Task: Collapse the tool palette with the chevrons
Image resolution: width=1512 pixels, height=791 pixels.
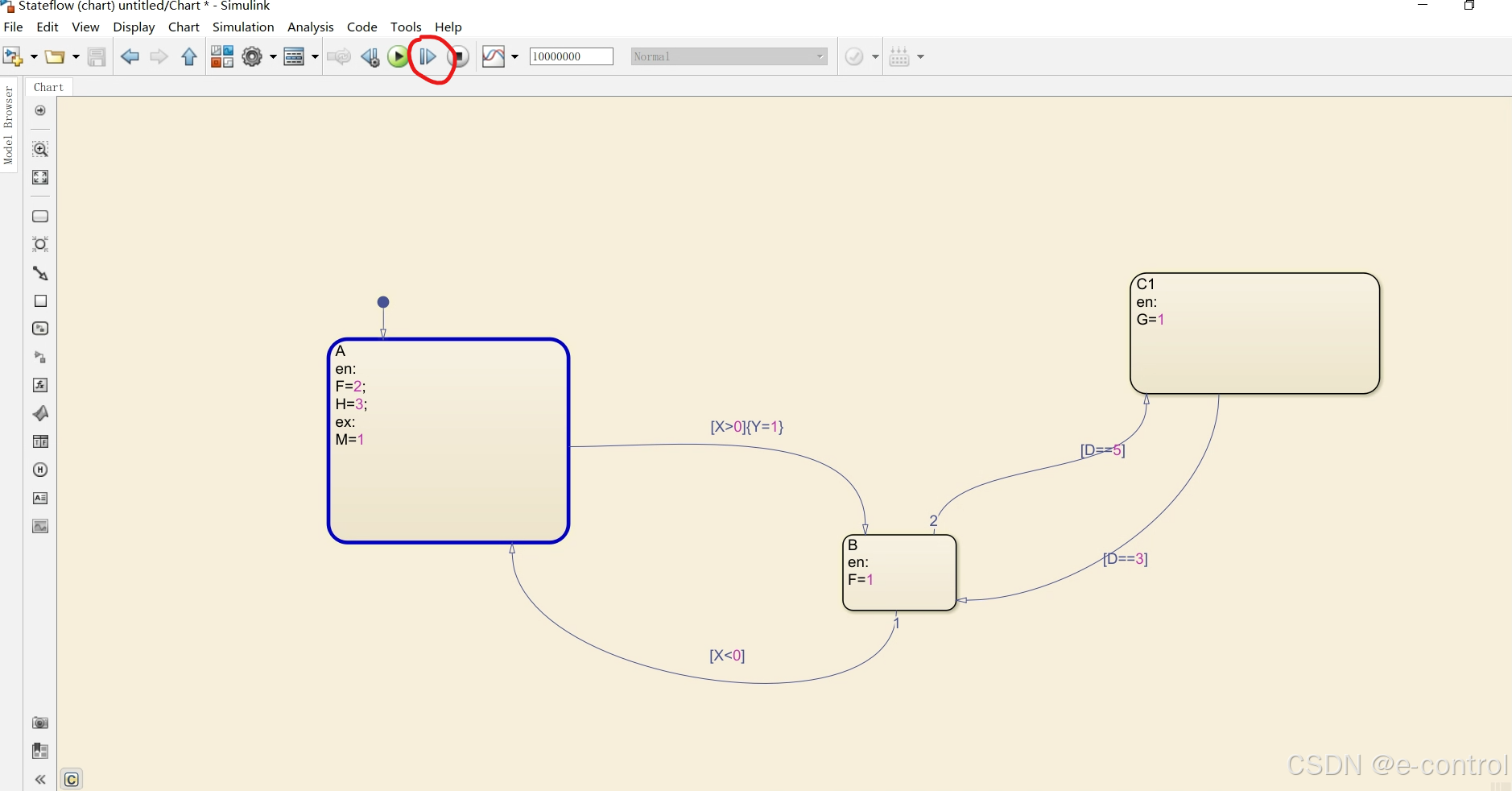Action: pos(39,779)
